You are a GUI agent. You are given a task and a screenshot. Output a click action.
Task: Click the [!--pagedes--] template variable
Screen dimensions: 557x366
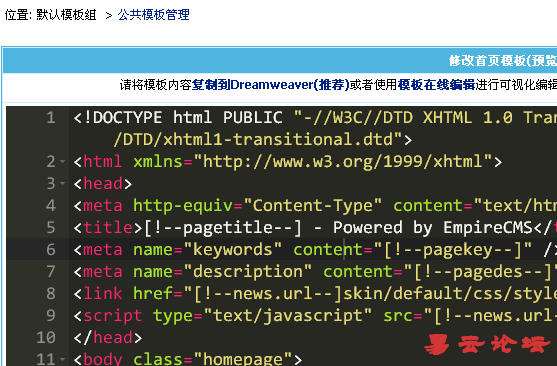click(482, 272)
